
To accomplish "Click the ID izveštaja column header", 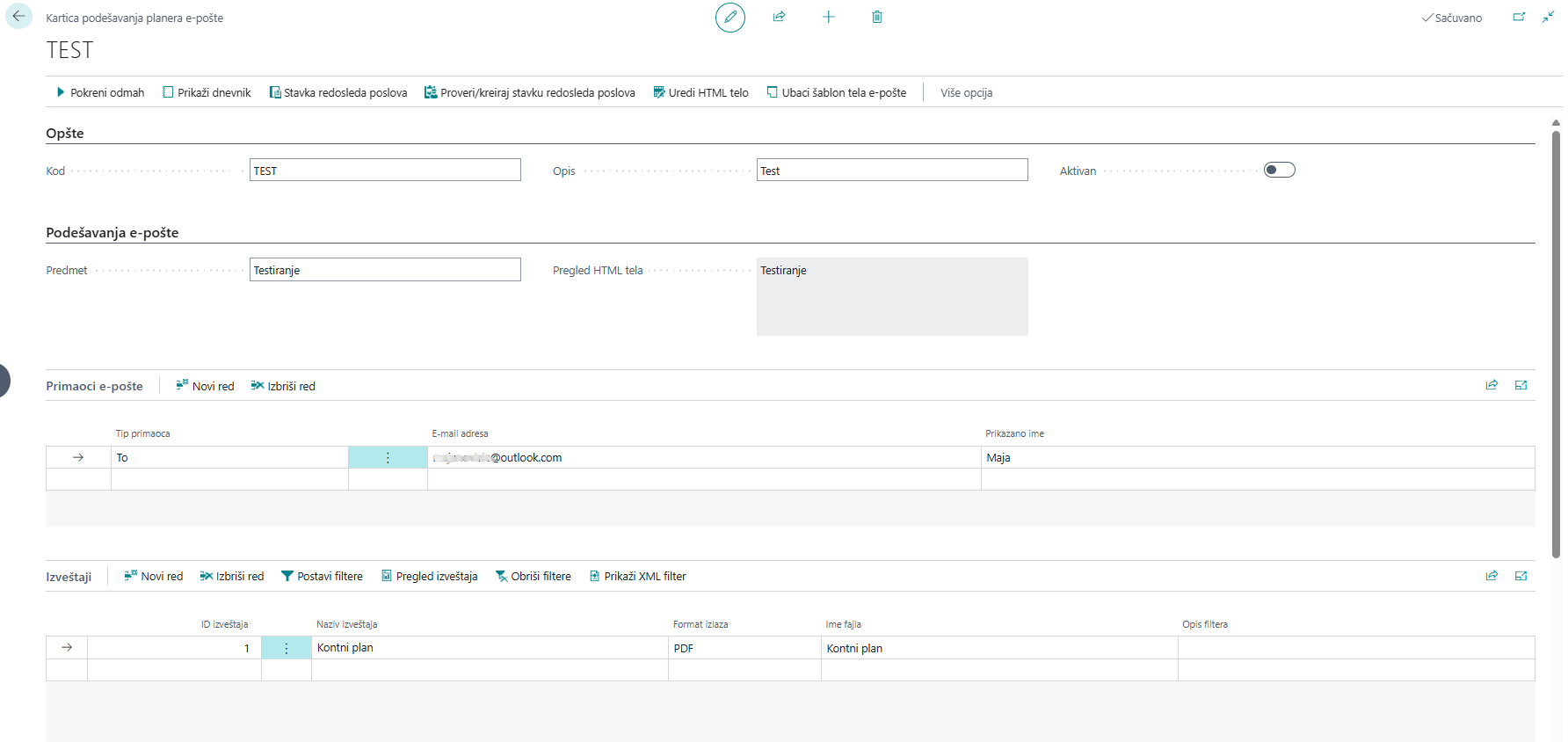I will (x=224, y=624).
